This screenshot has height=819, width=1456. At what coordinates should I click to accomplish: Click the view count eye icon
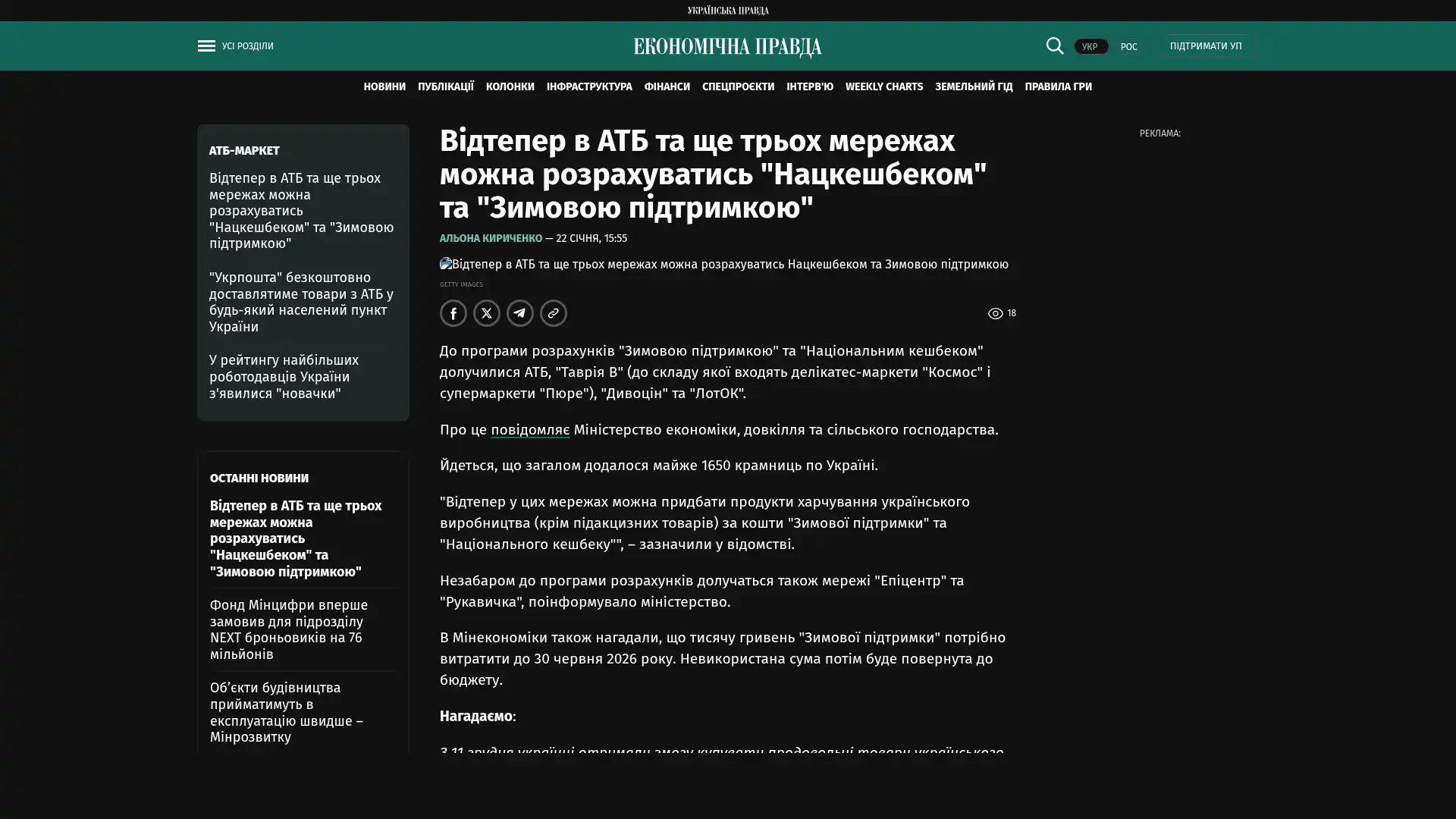(x=995, y=313)
